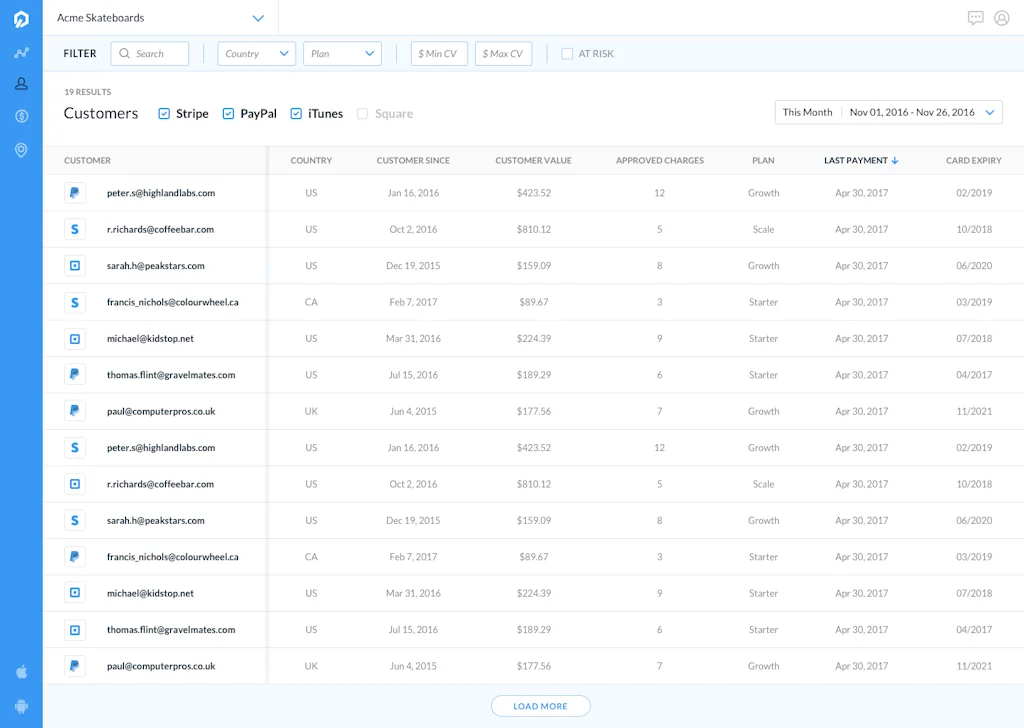Click iTunes icon of first michael@kidstop.net row
This screenshot has height=728, width=1024.
(x=74, y=339)
